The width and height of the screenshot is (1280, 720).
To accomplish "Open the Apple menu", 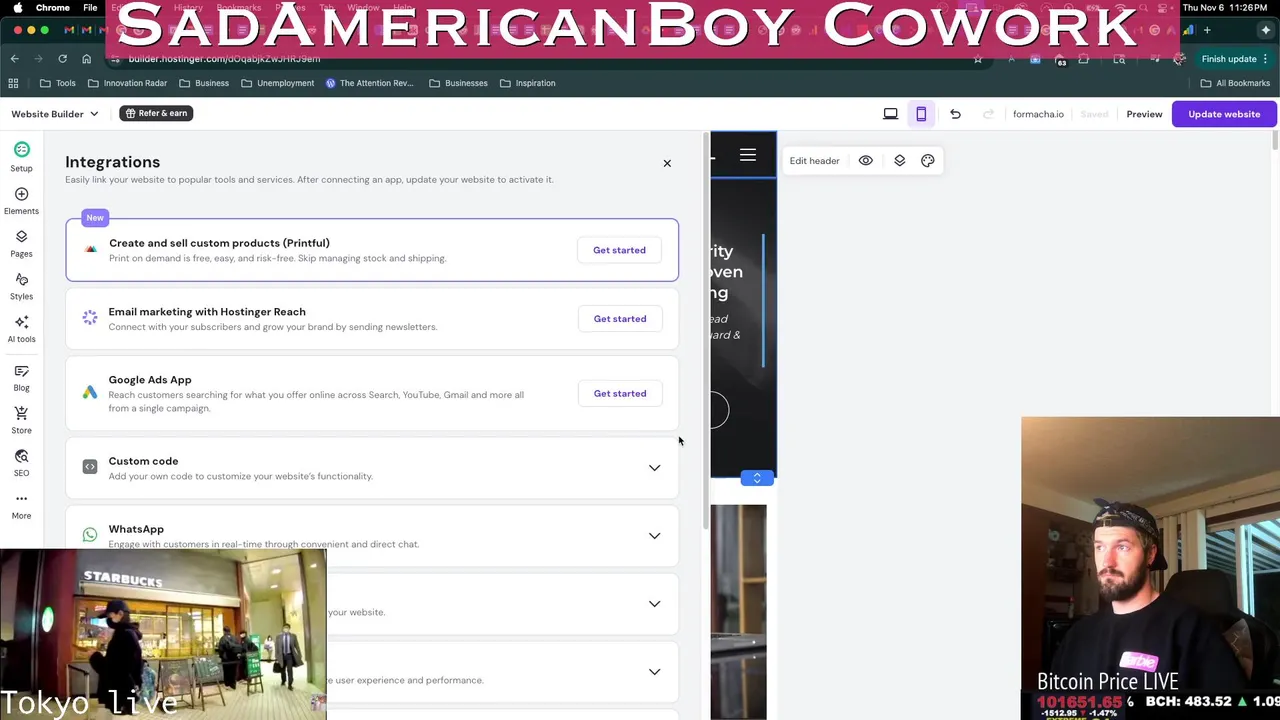I will [16, 7].
